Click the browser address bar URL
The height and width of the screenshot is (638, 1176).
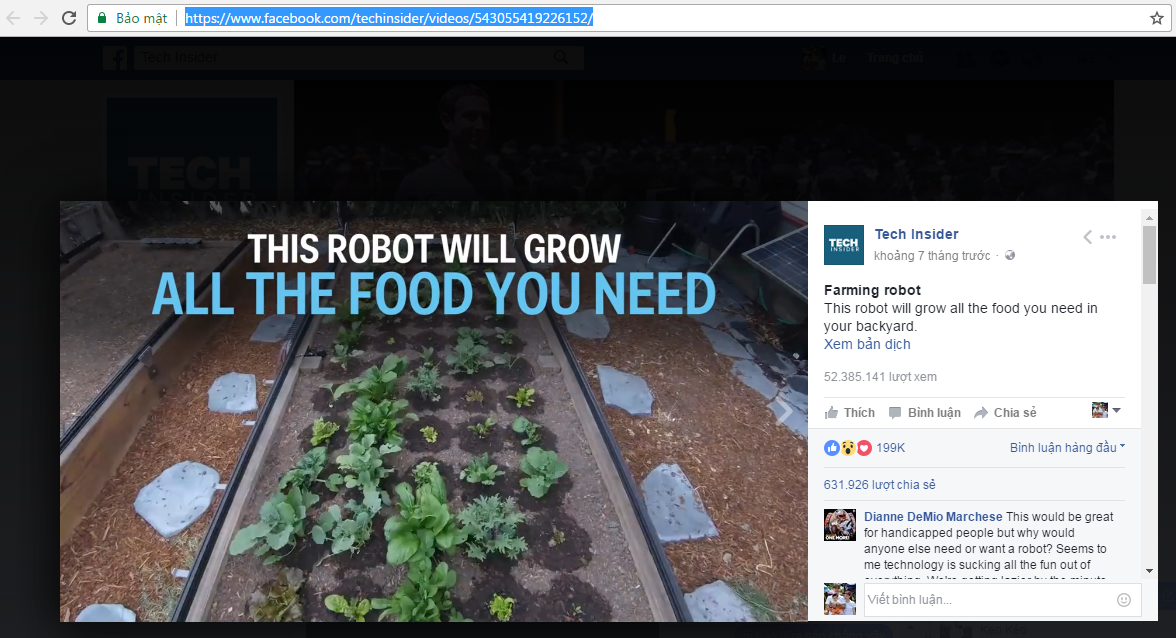[389, 18]
